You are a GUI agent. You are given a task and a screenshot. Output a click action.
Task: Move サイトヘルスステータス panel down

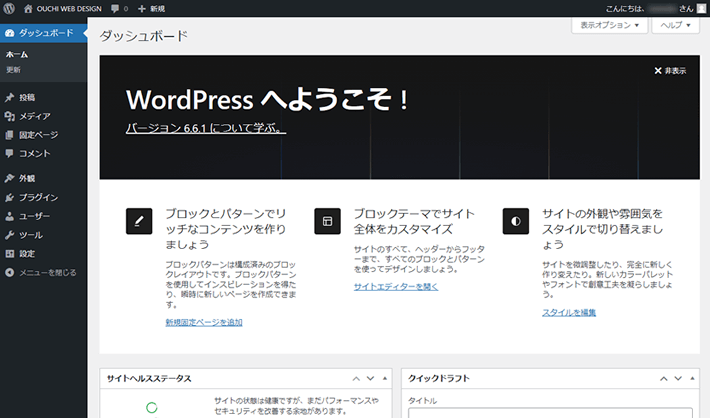[x=370, y=379]
